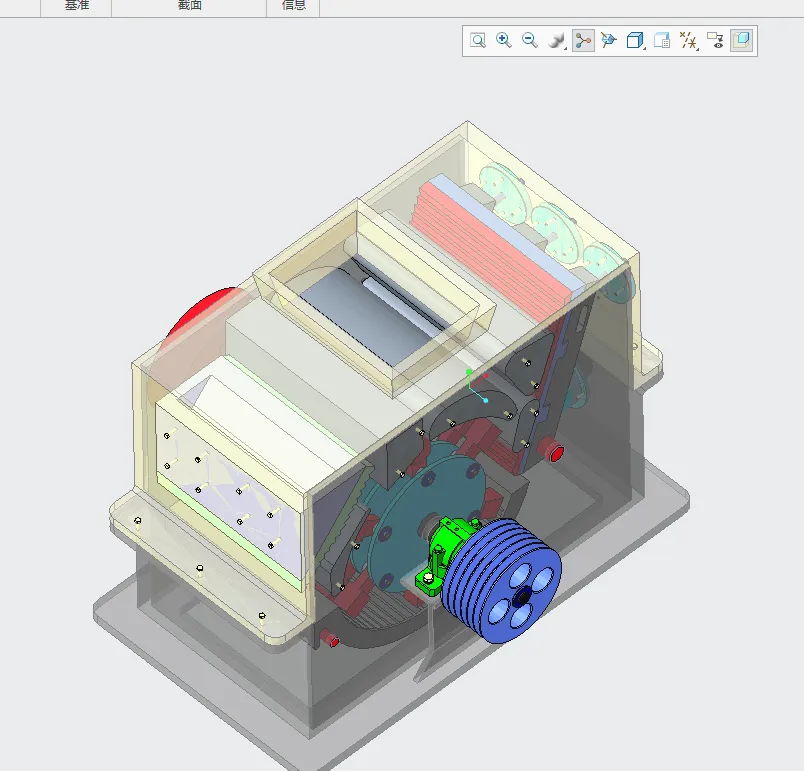804x771 pixels.
Task: Open the 截面 ribbon group
Action: (190, 6)
